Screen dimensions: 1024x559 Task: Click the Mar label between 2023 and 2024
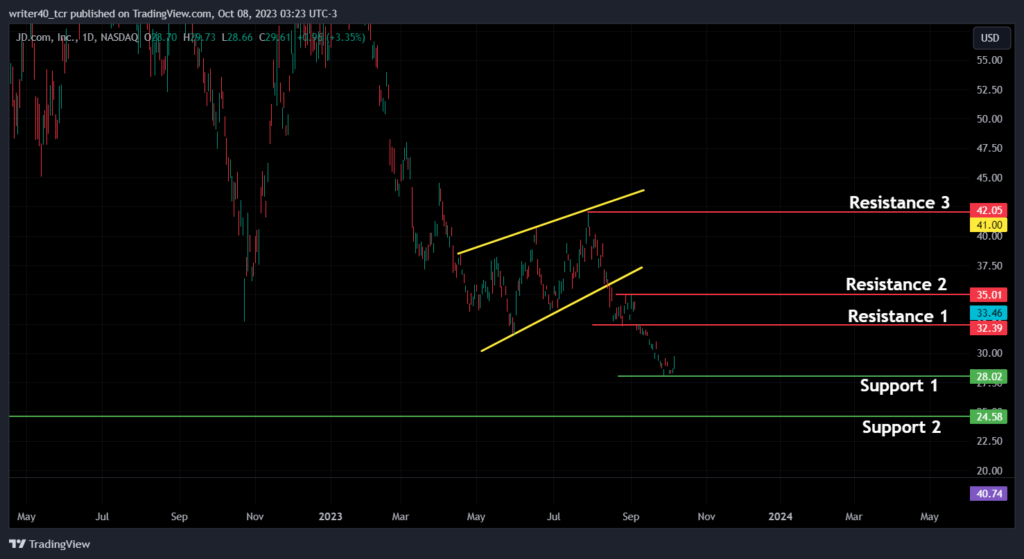(x=400, y=517)
